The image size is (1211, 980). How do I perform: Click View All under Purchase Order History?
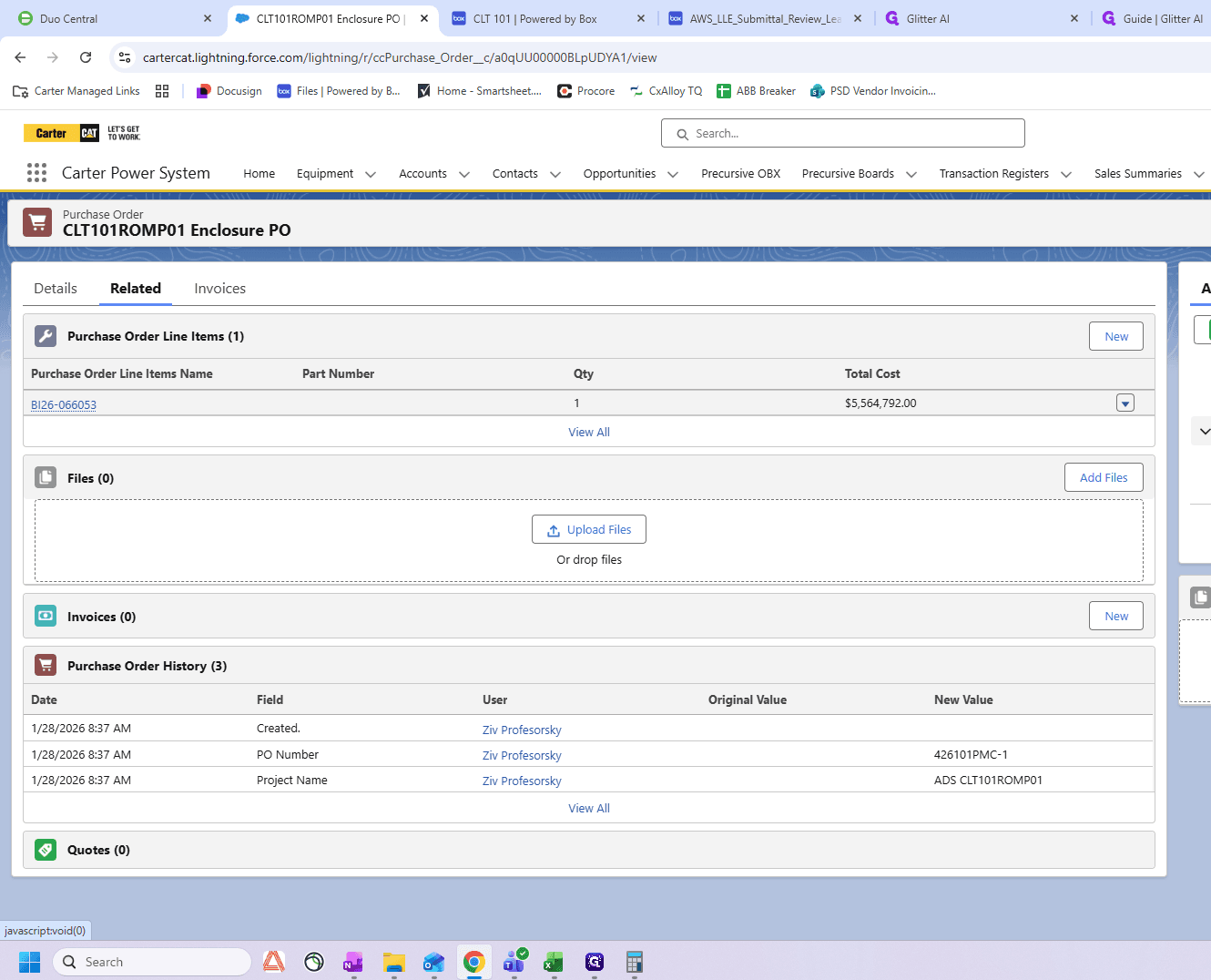(x=589, y=808)
